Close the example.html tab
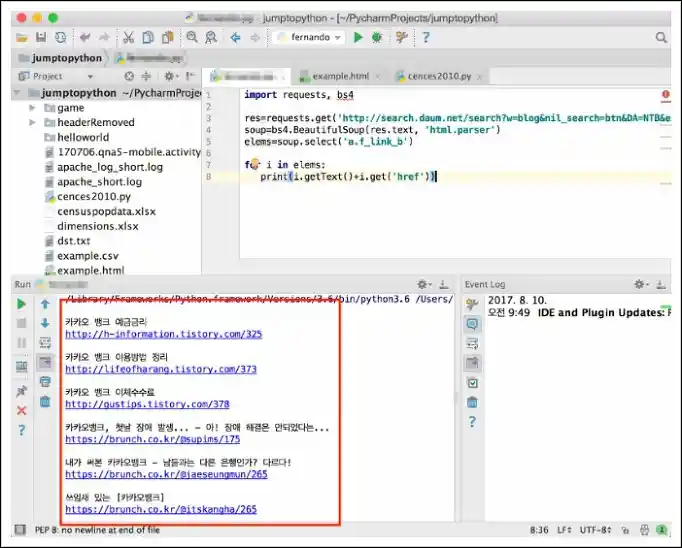682x548 pixels. click(378, 77)
